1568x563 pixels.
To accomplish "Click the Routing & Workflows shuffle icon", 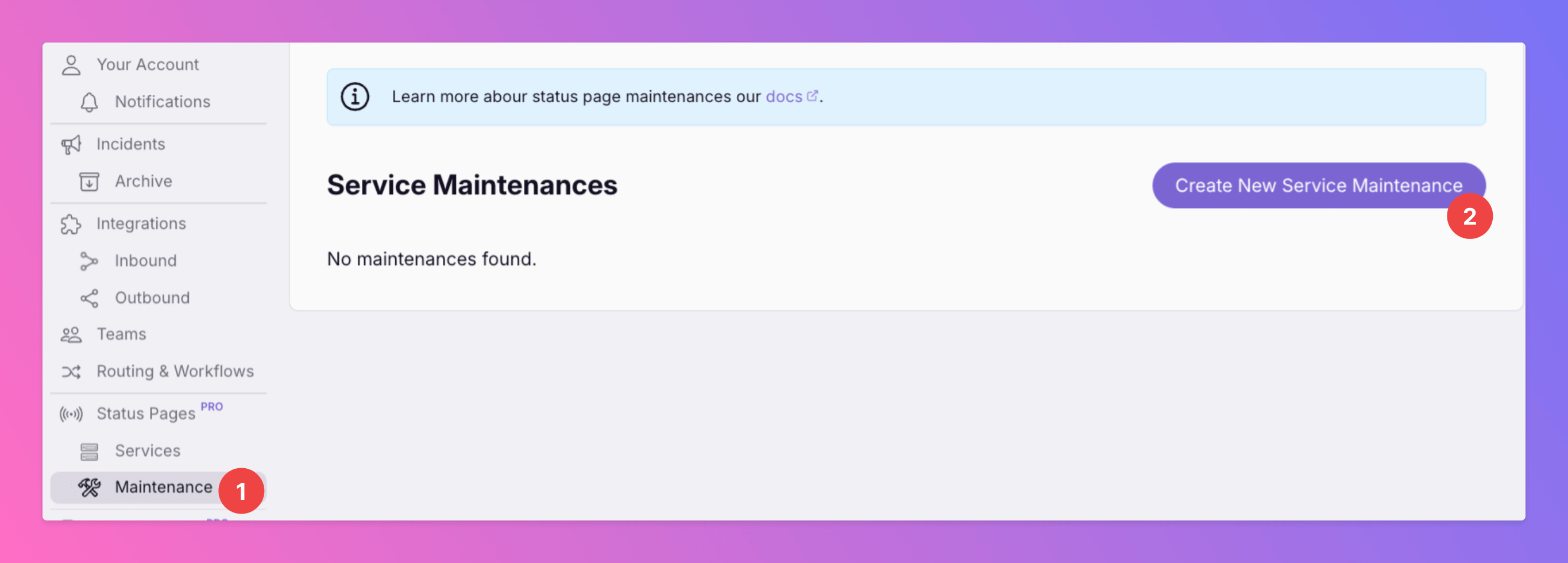I will click(x=71, y=372).
